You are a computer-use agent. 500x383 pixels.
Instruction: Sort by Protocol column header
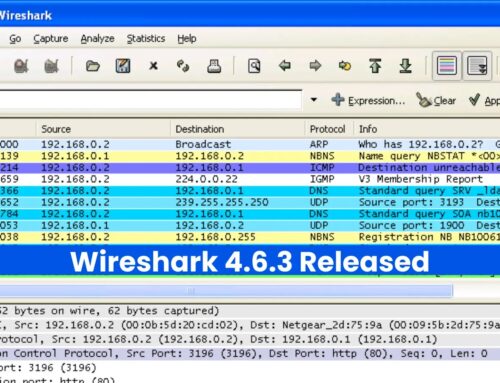pyautogui.click(x=329, y=129)
